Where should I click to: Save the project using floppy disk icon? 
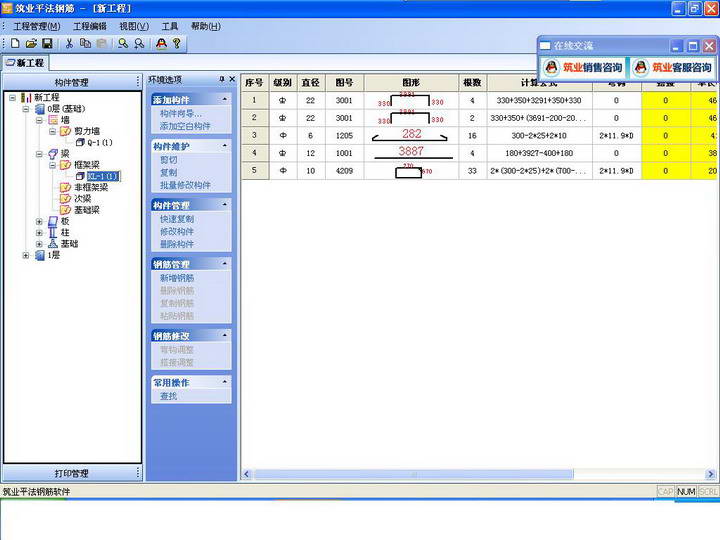[47, 43]
